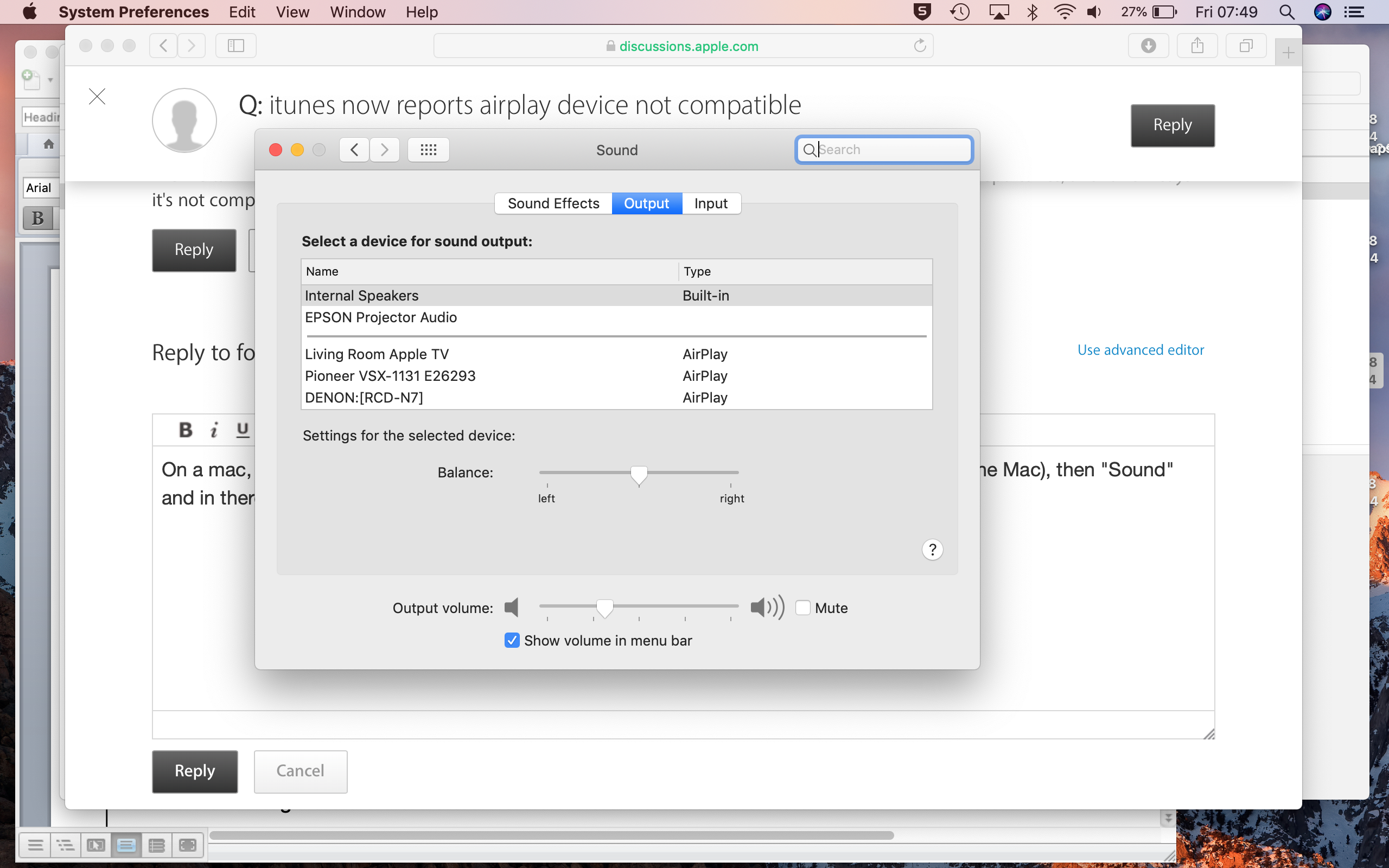This screenshot has width=1389, height=868.
Task: Click the back chevron in Sound window
Action: (x=354, y=150)
